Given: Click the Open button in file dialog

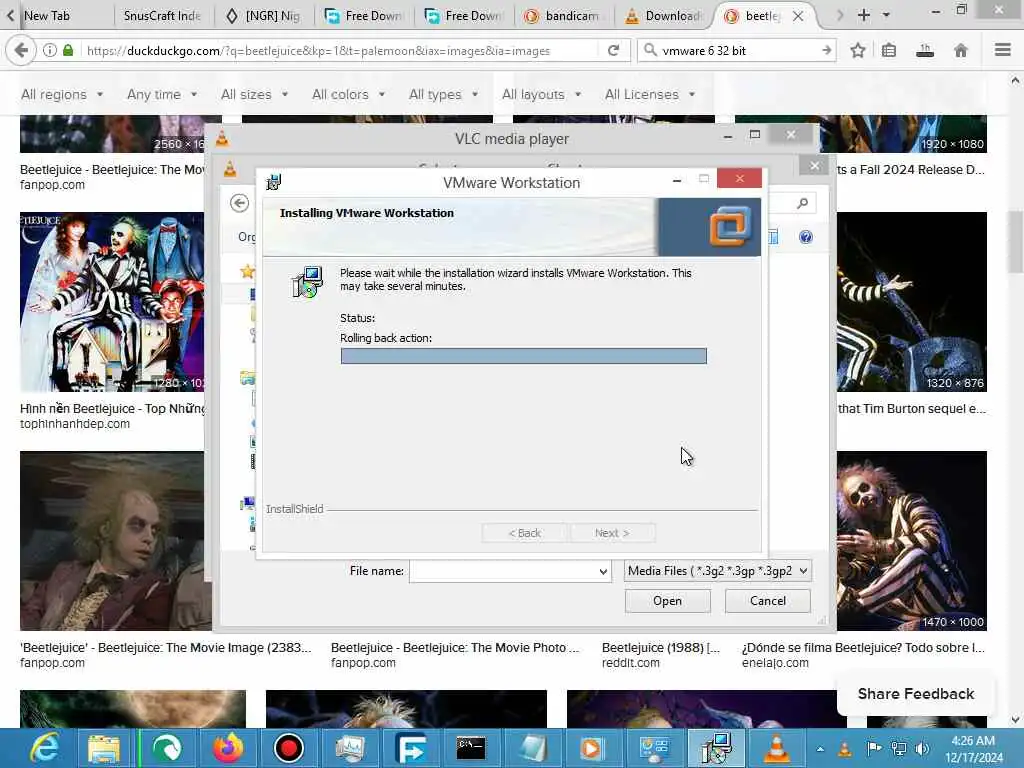Looking at the screenshot, I should click(x=667, y=601).
